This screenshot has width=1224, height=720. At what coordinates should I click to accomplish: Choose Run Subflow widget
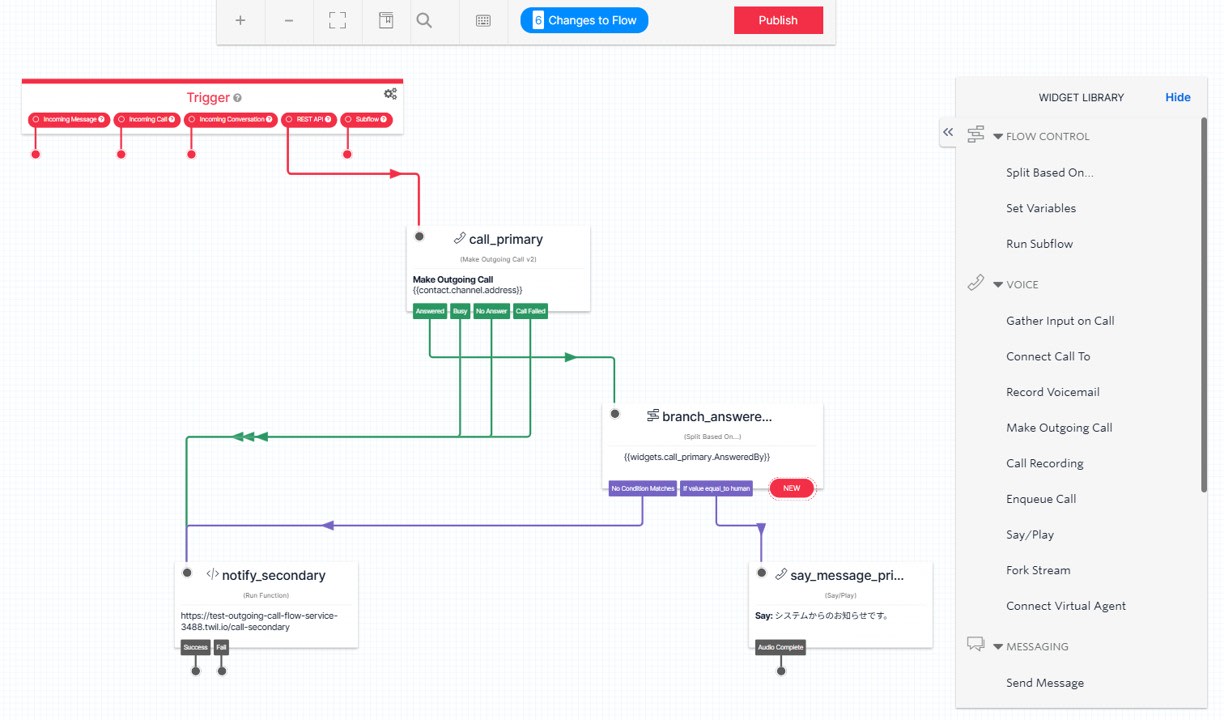[1039, 244]
